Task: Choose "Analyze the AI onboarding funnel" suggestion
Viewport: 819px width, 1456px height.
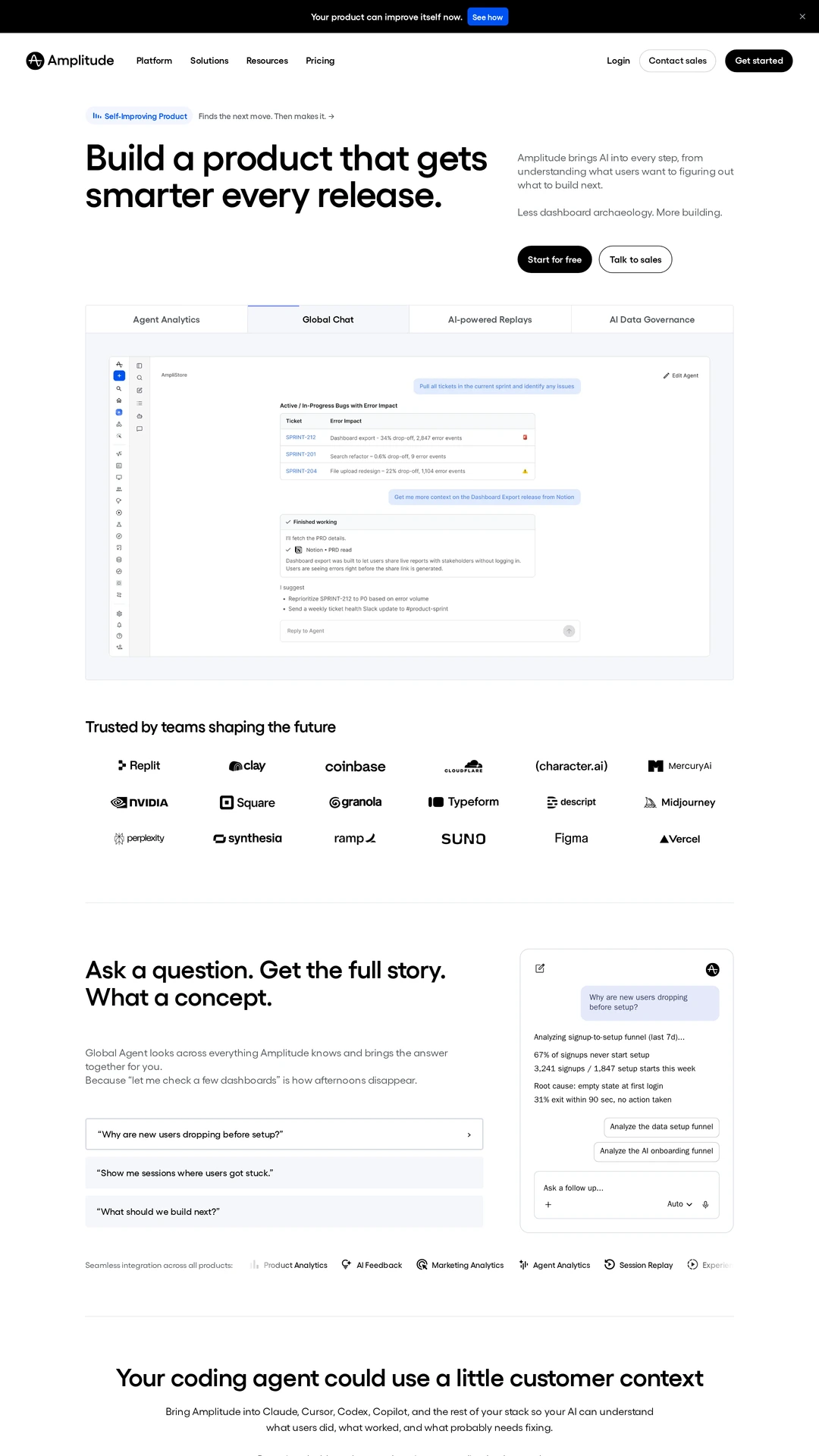Action: point(656,1151)
